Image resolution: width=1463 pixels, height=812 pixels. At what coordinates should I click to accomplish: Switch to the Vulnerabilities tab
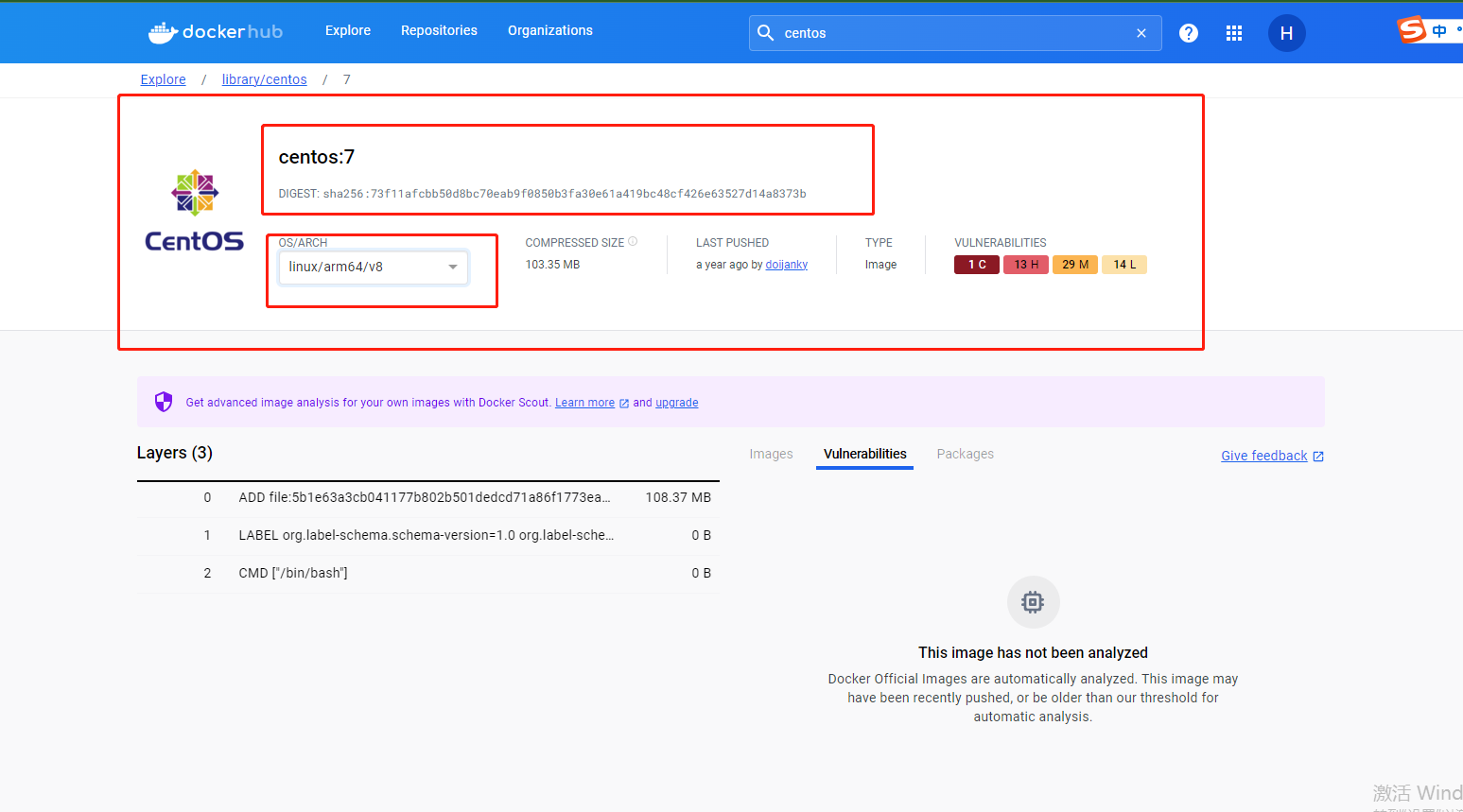865,454
